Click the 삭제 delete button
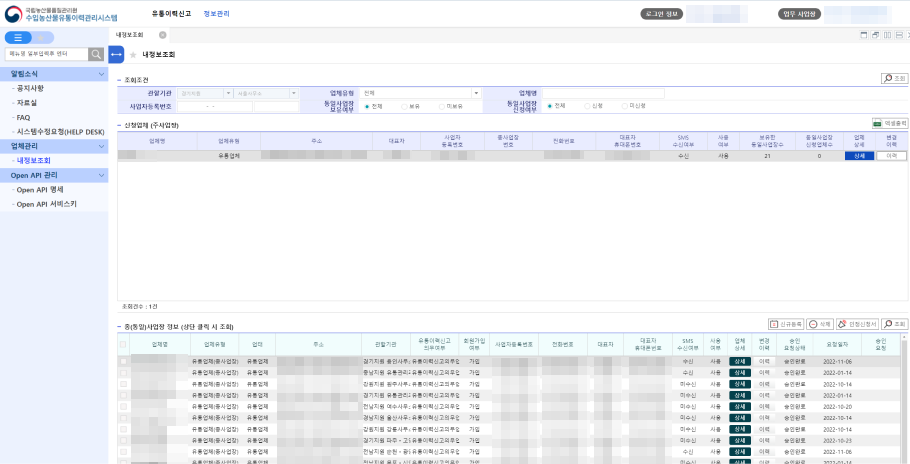 click(820, 324)
